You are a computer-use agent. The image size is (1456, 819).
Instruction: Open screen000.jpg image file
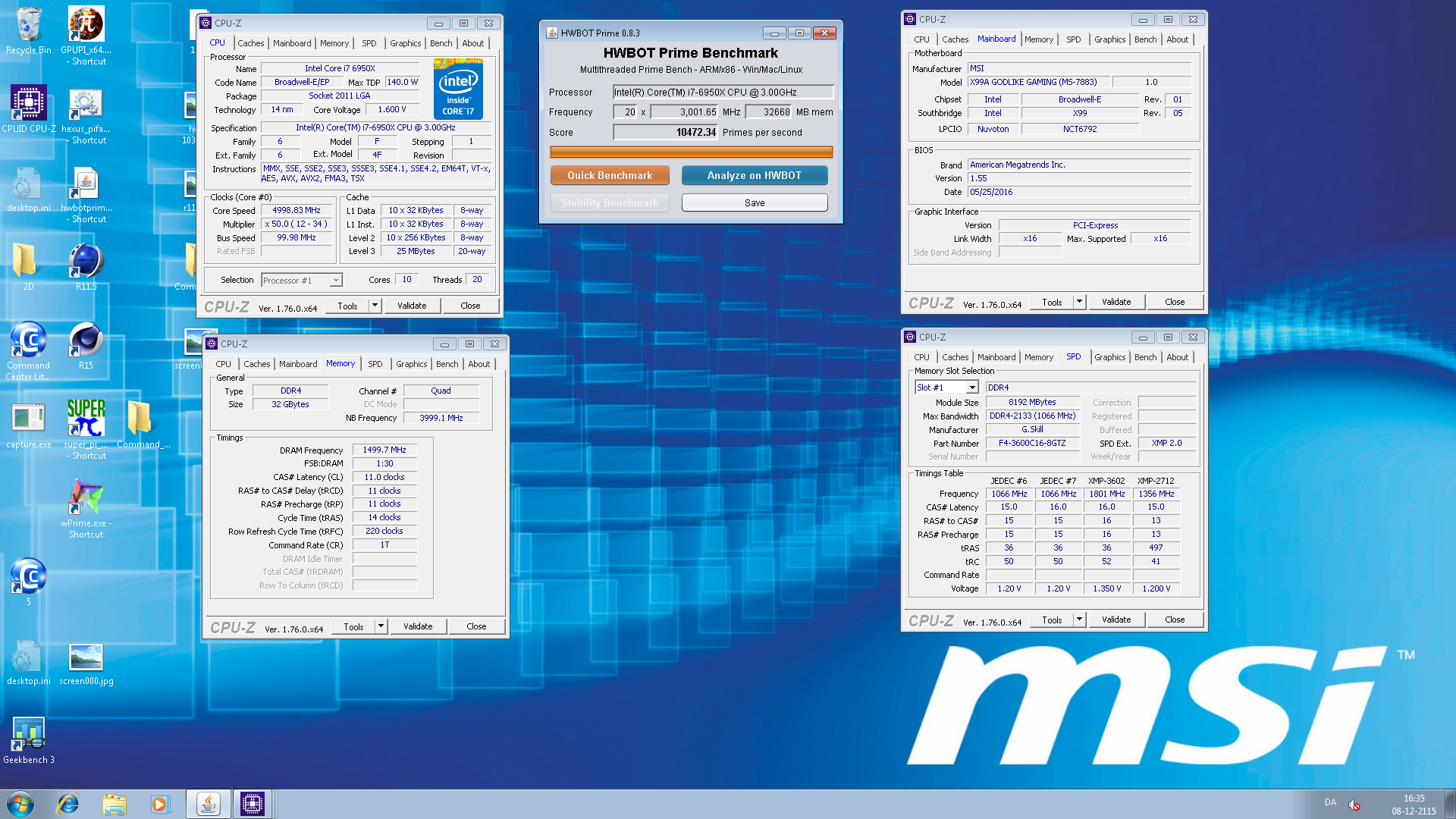pyautogui.click(x=86, y=664)
